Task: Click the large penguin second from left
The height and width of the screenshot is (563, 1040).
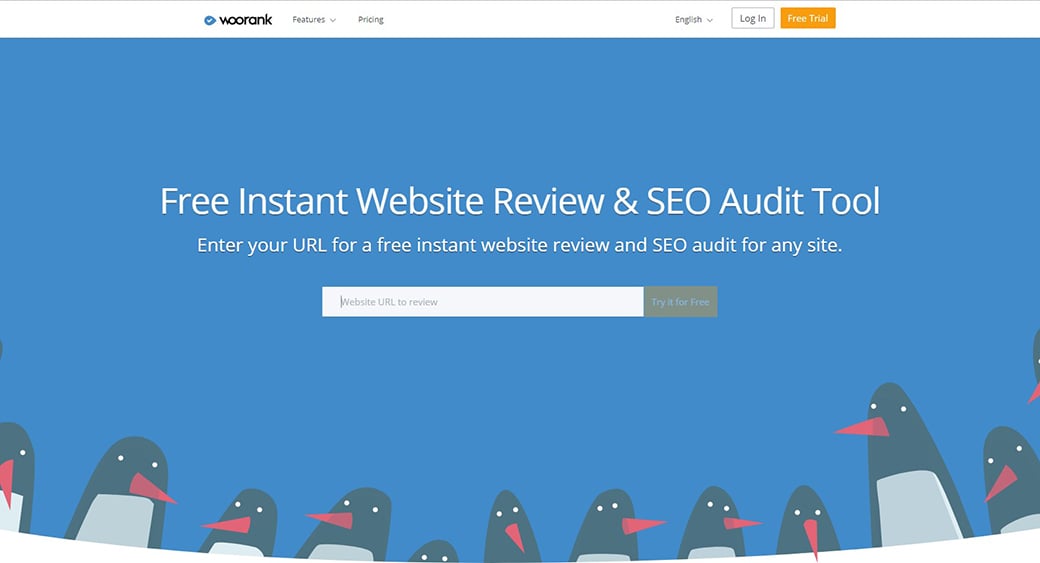Action: click(x=120, y=490)
